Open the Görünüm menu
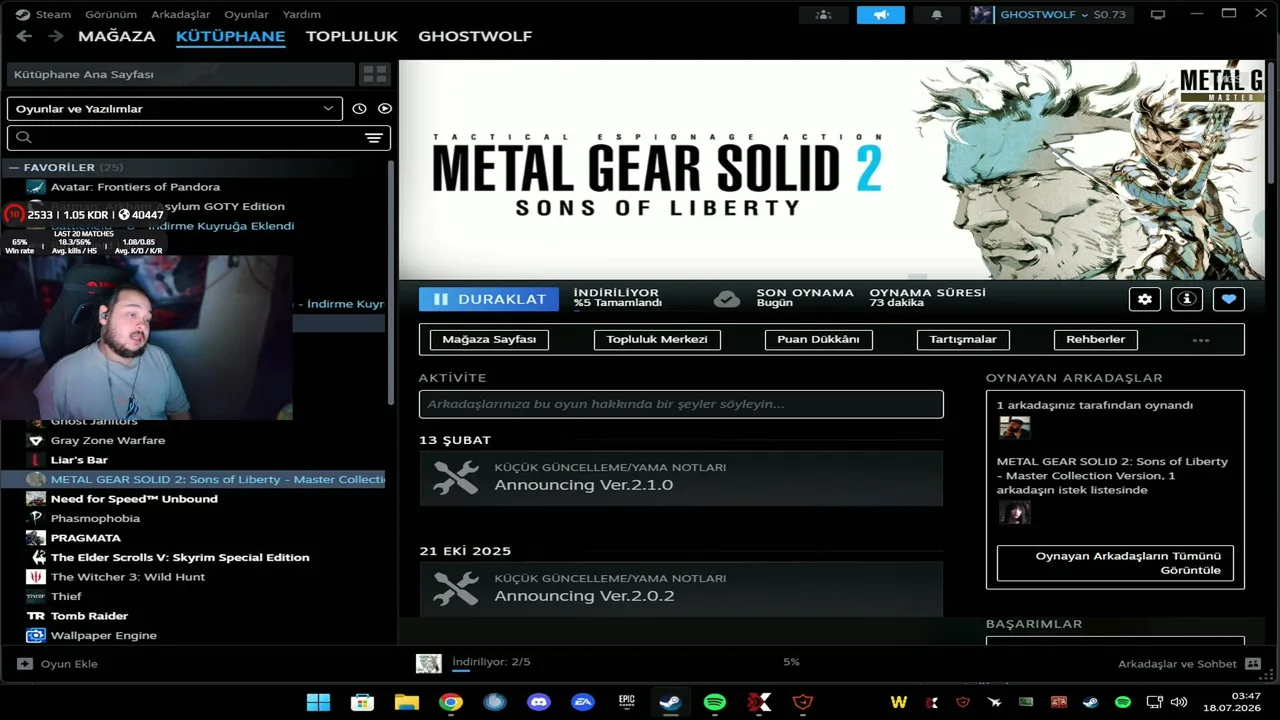This screenshot has width=1280, height=720. tap(110, 15)
